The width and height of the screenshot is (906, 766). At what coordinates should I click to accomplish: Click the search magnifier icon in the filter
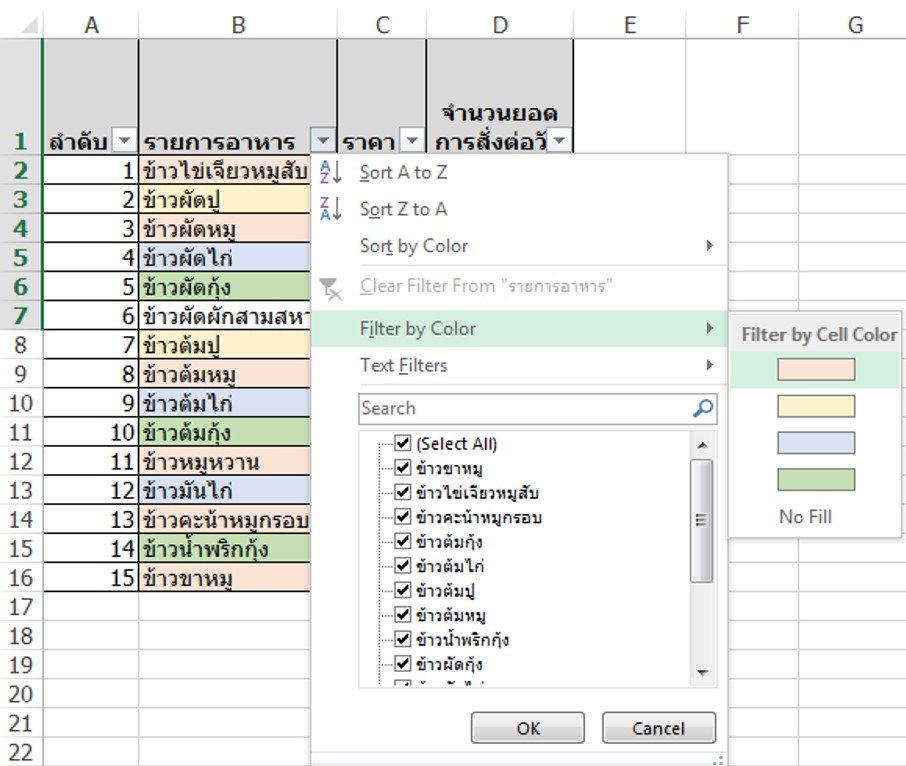702,408
